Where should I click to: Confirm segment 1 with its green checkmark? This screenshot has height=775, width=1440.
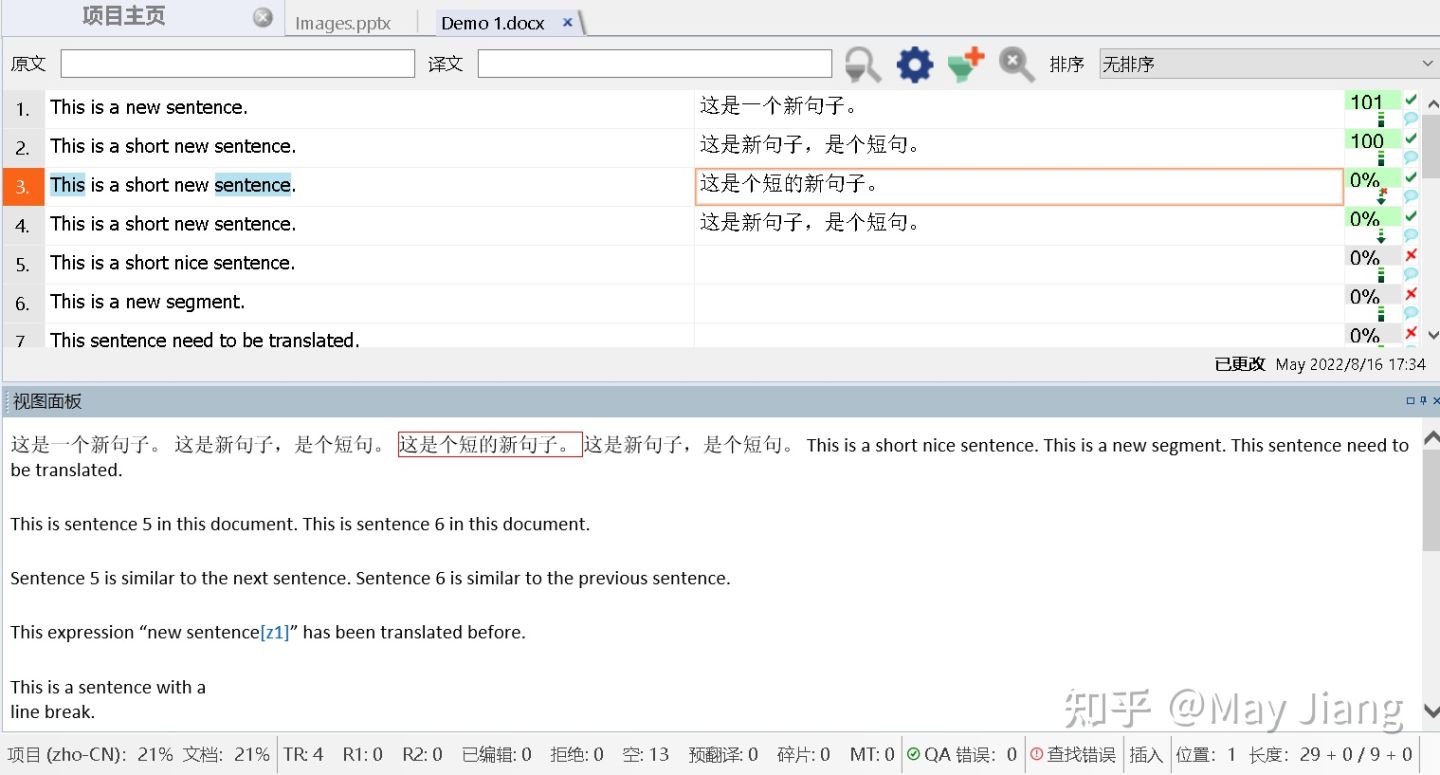tap(1413, 101)
